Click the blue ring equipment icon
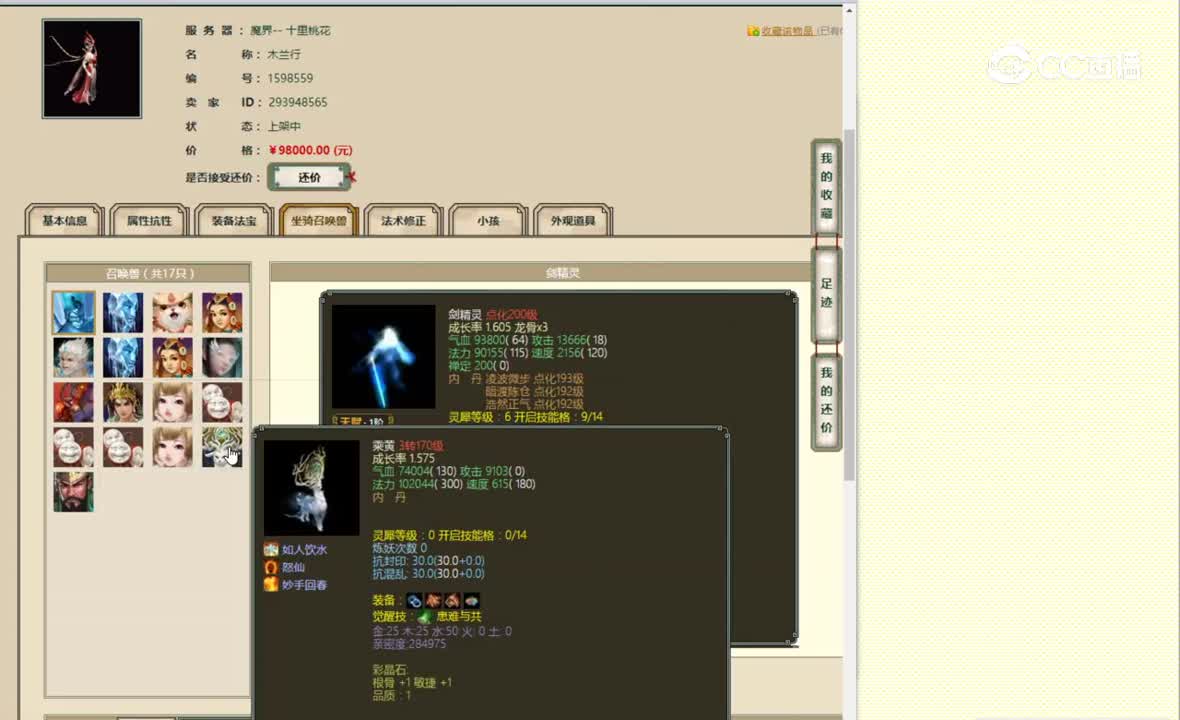Screen dimensions: 1180x720 [414, 600]
